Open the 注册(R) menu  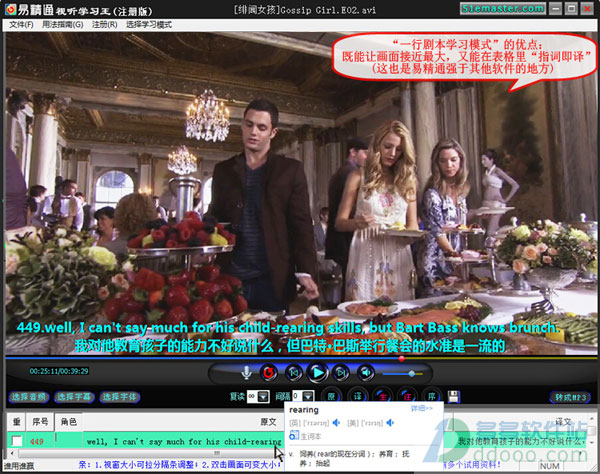pyautogui.click(x=104, y=25)
